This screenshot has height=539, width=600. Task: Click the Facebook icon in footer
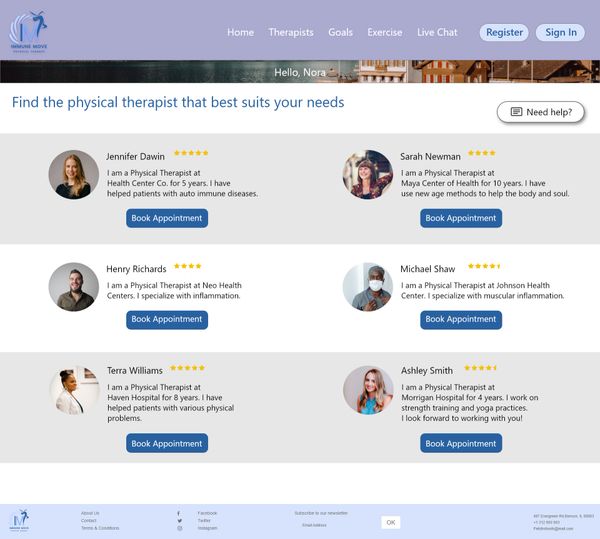tap(179, 513)
